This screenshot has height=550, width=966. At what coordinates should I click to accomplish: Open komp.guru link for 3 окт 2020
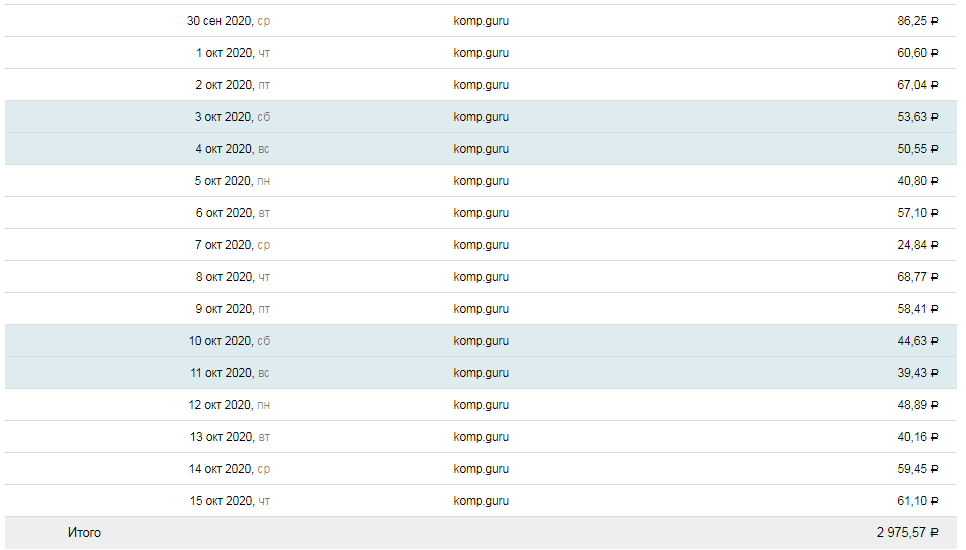481,117
